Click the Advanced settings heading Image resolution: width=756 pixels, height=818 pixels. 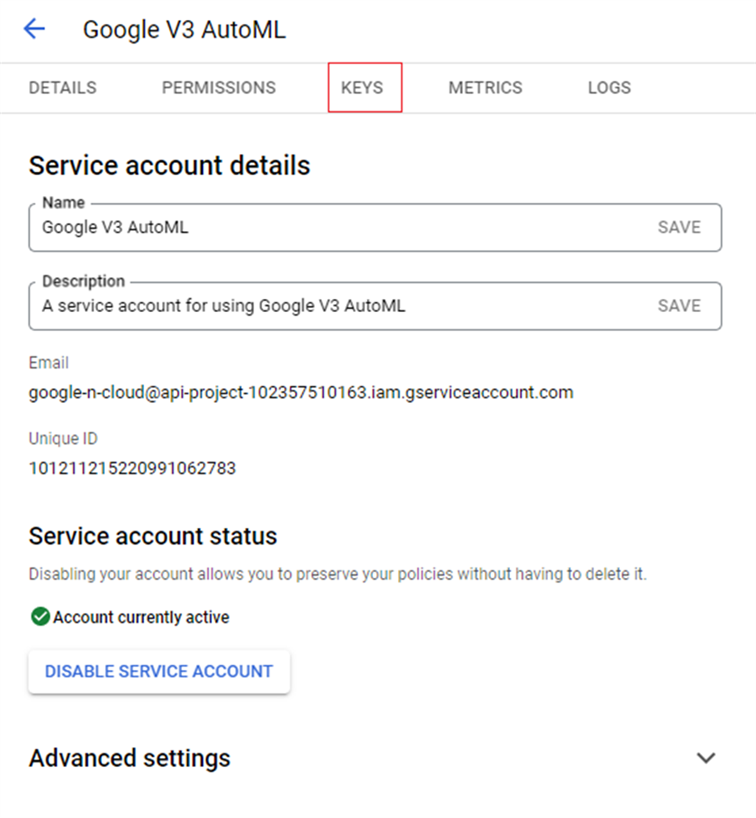129,758
